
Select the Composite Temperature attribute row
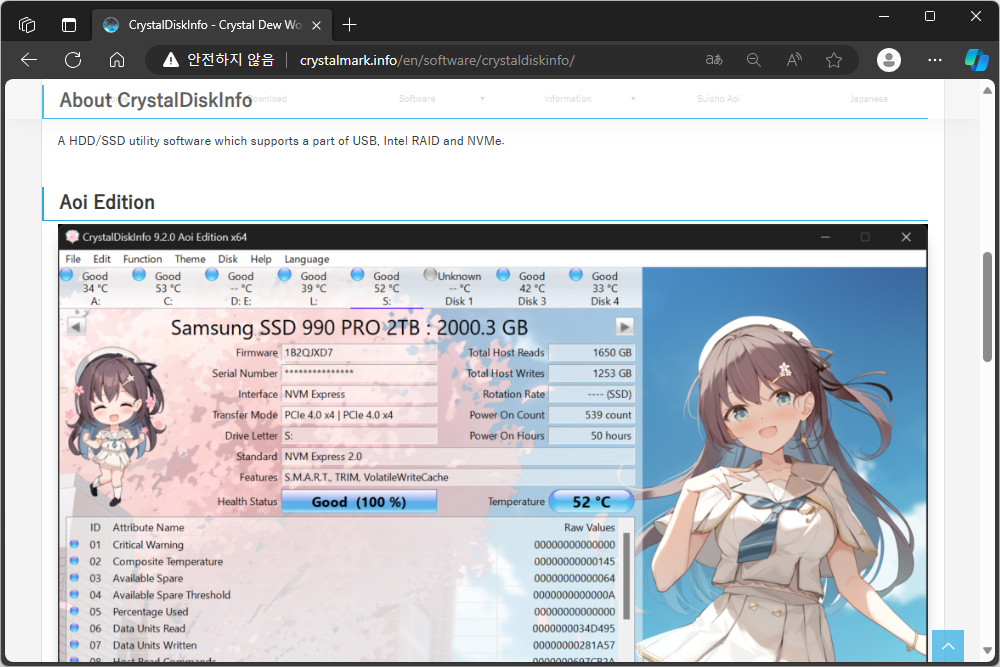coord(343,561)
